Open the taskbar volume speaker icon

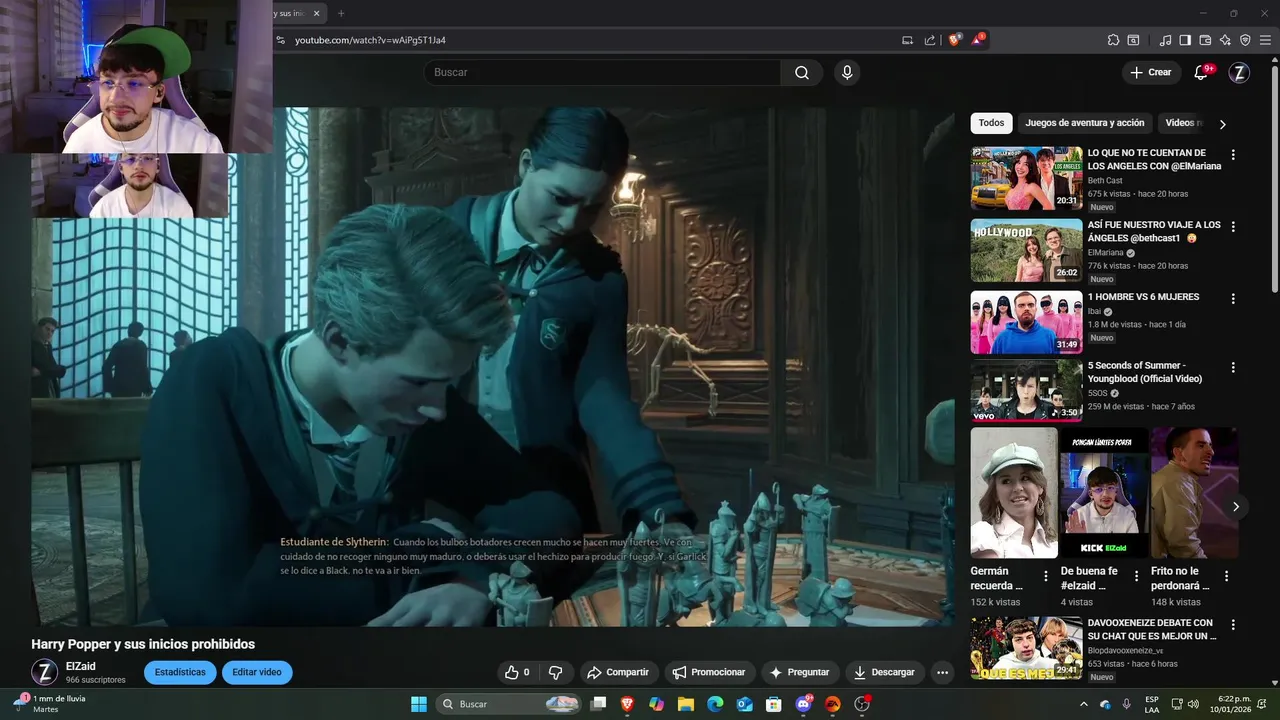pyautogui.click(x=1194, y=704)
